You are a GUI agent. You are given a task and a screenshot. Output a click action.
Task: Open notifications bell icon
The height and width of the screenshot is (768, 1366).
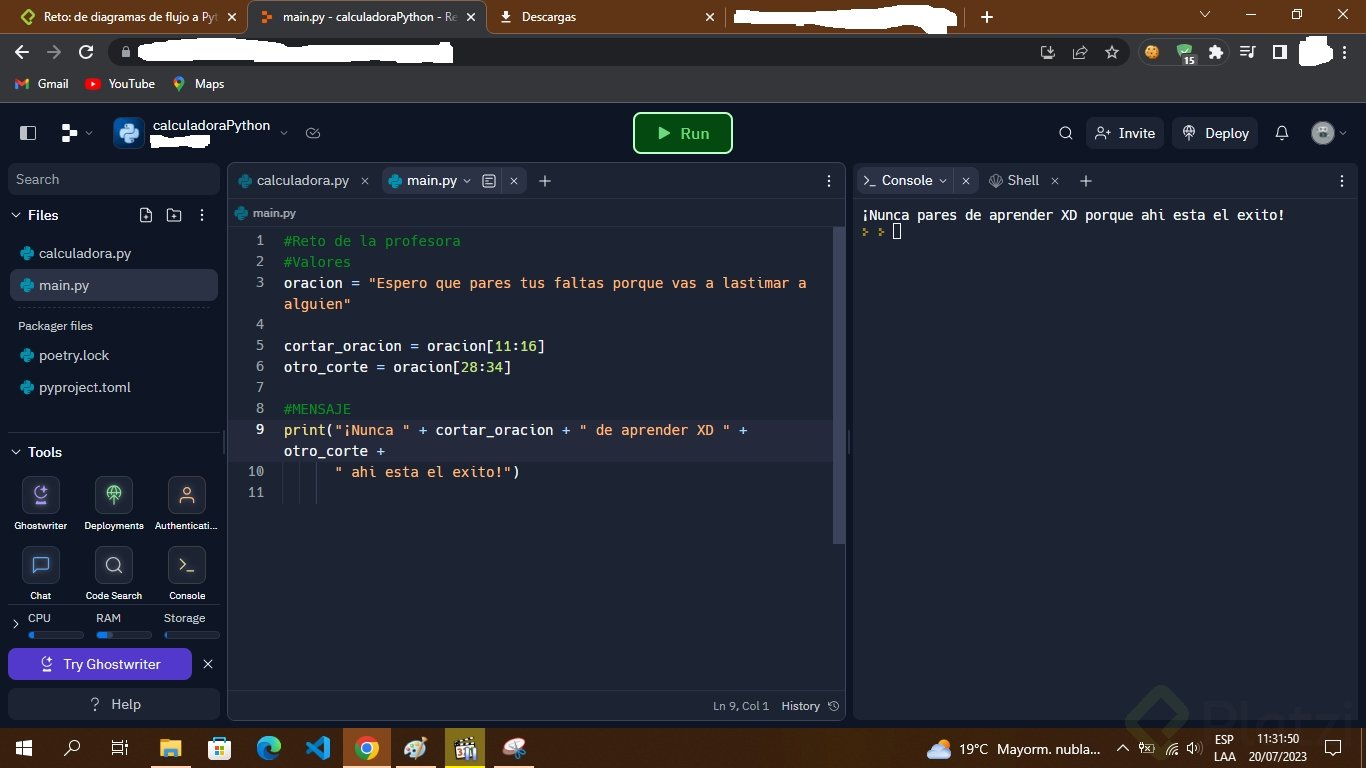(1282, 133)
